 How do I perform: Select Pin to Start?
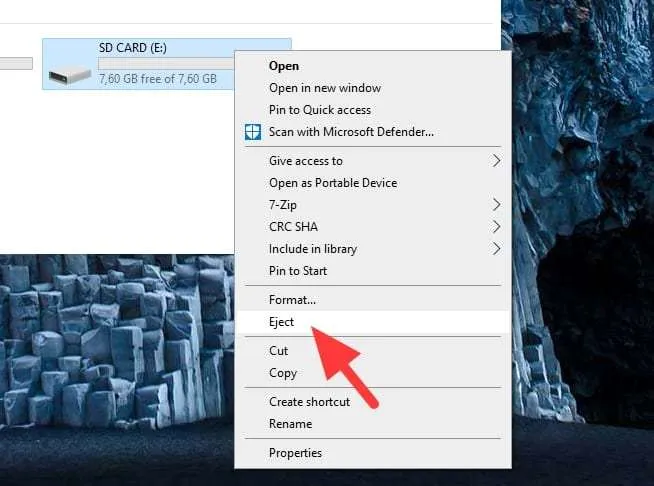[x=373, y=271]
